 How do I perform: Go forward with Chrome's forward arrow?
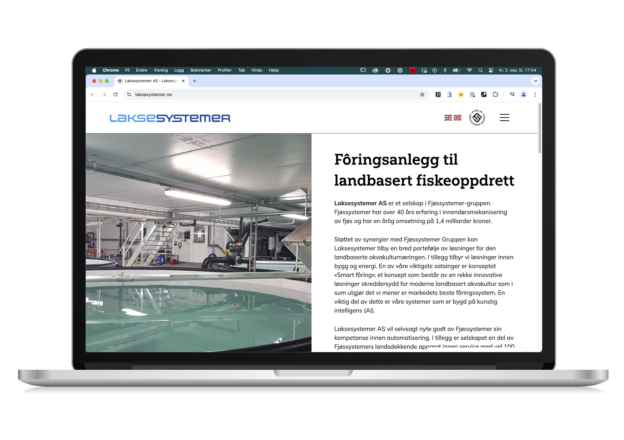pos(104,95)
